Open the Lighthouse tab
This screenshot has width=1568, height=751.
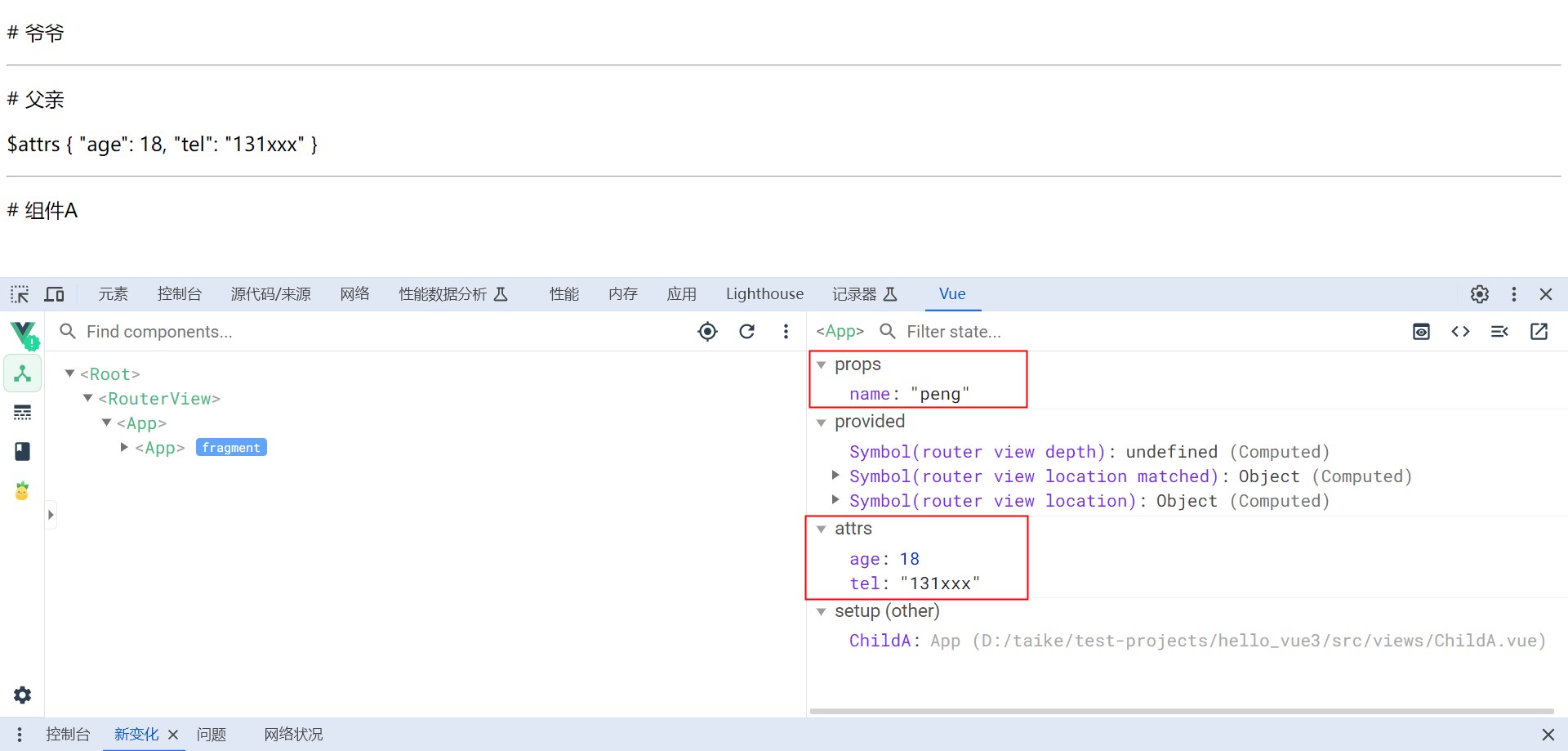[x=765, y=294]
